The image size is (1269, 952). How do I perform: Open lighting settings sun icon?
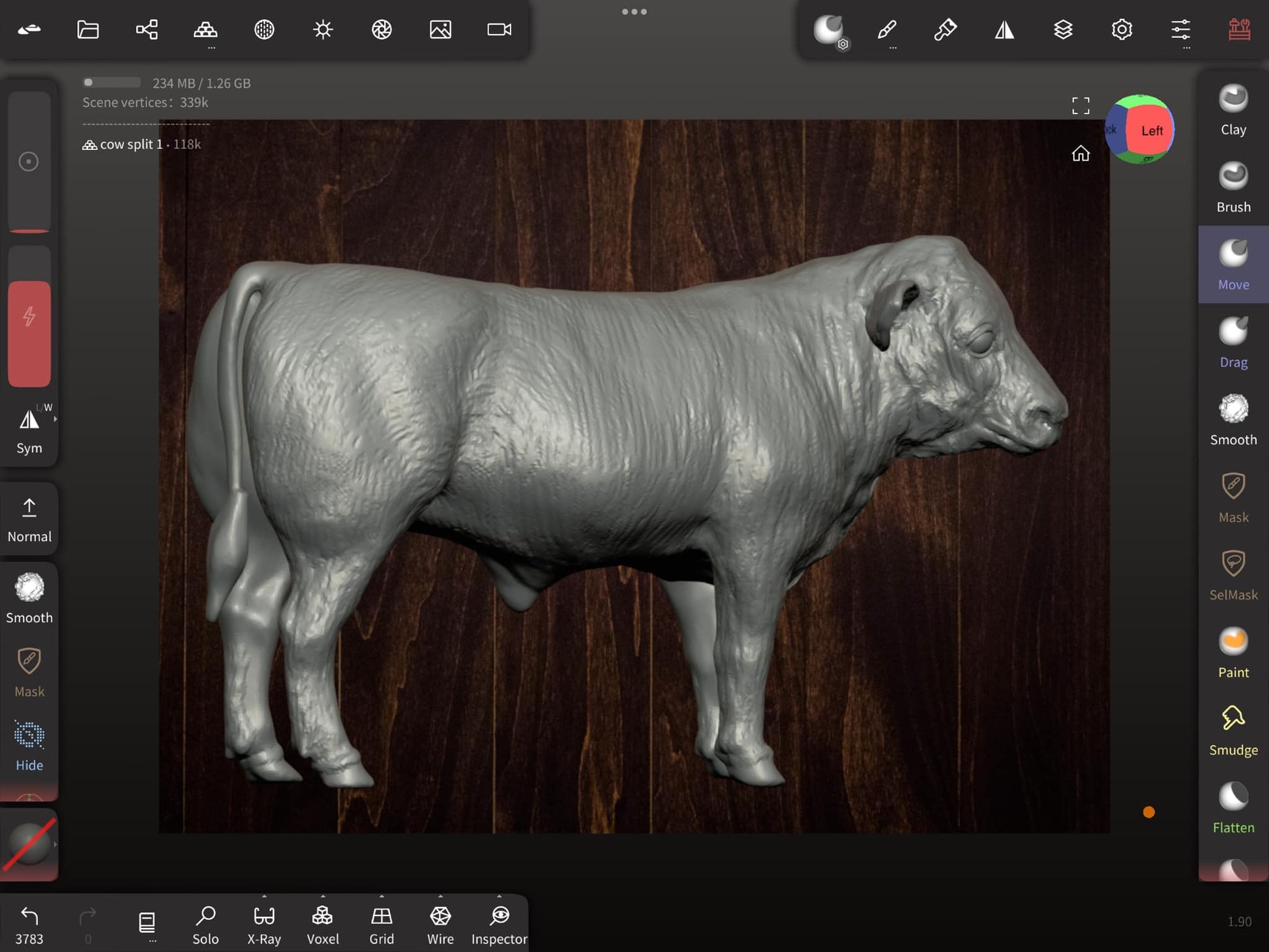pyautogui.click(x=323, y=29)
